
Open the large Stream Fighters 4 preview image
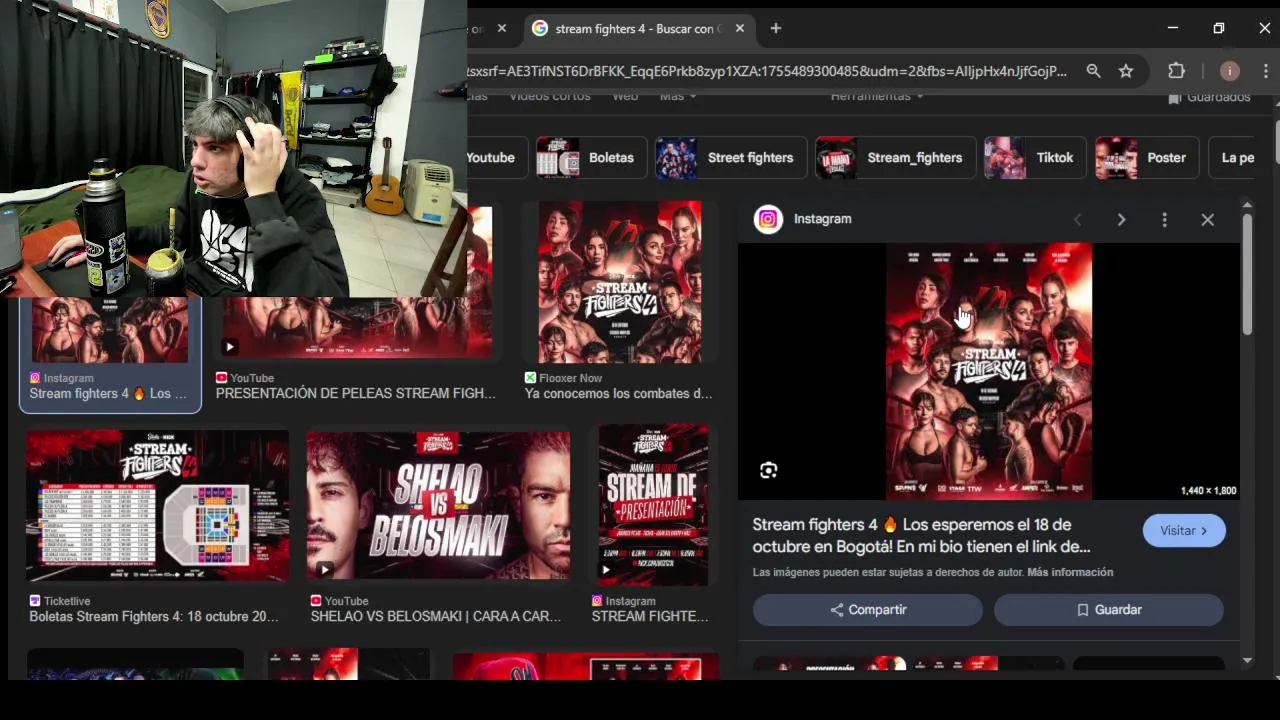pos(989,371)
